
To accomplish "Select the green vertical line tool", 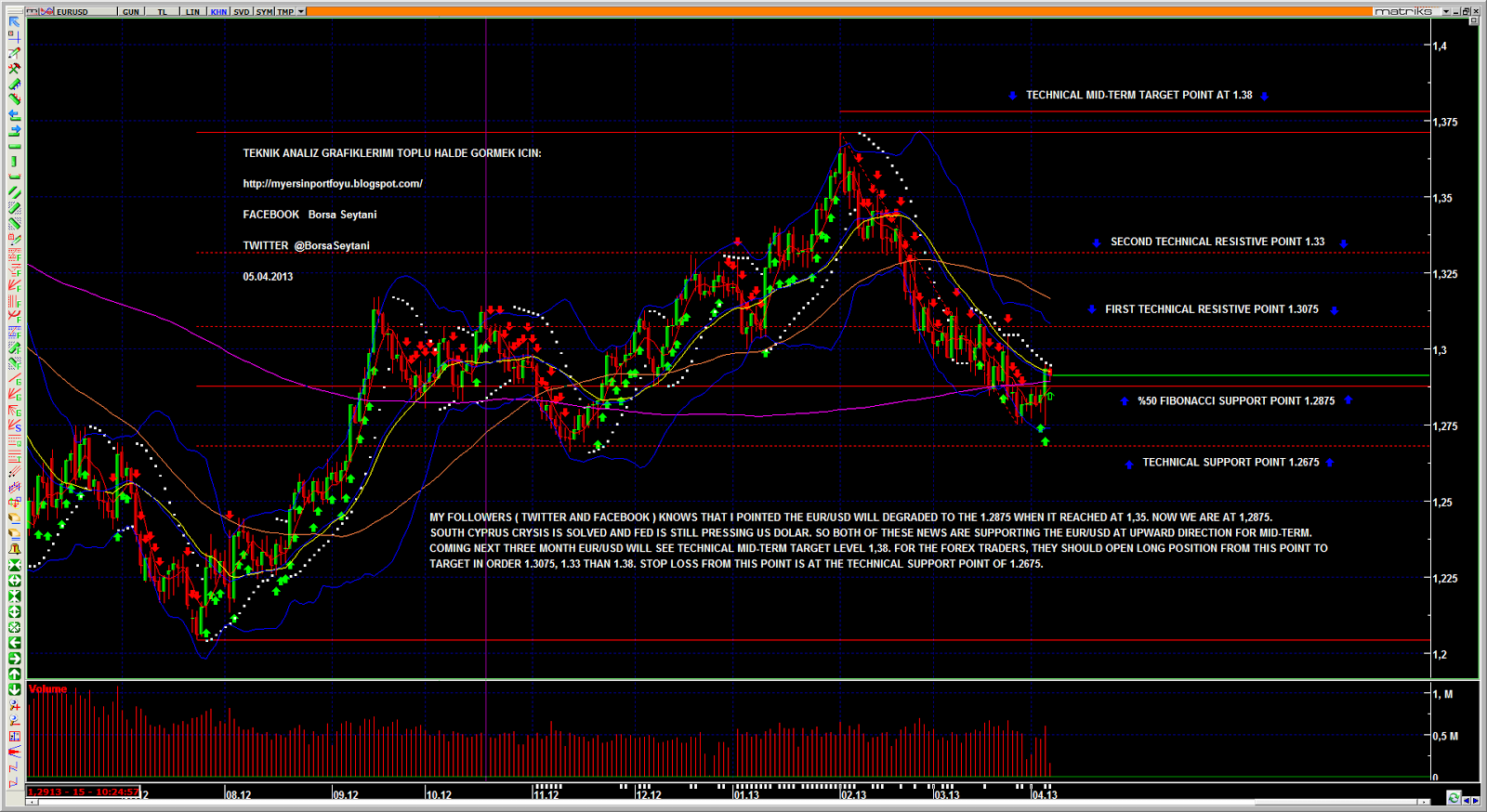I will point(14,162).
